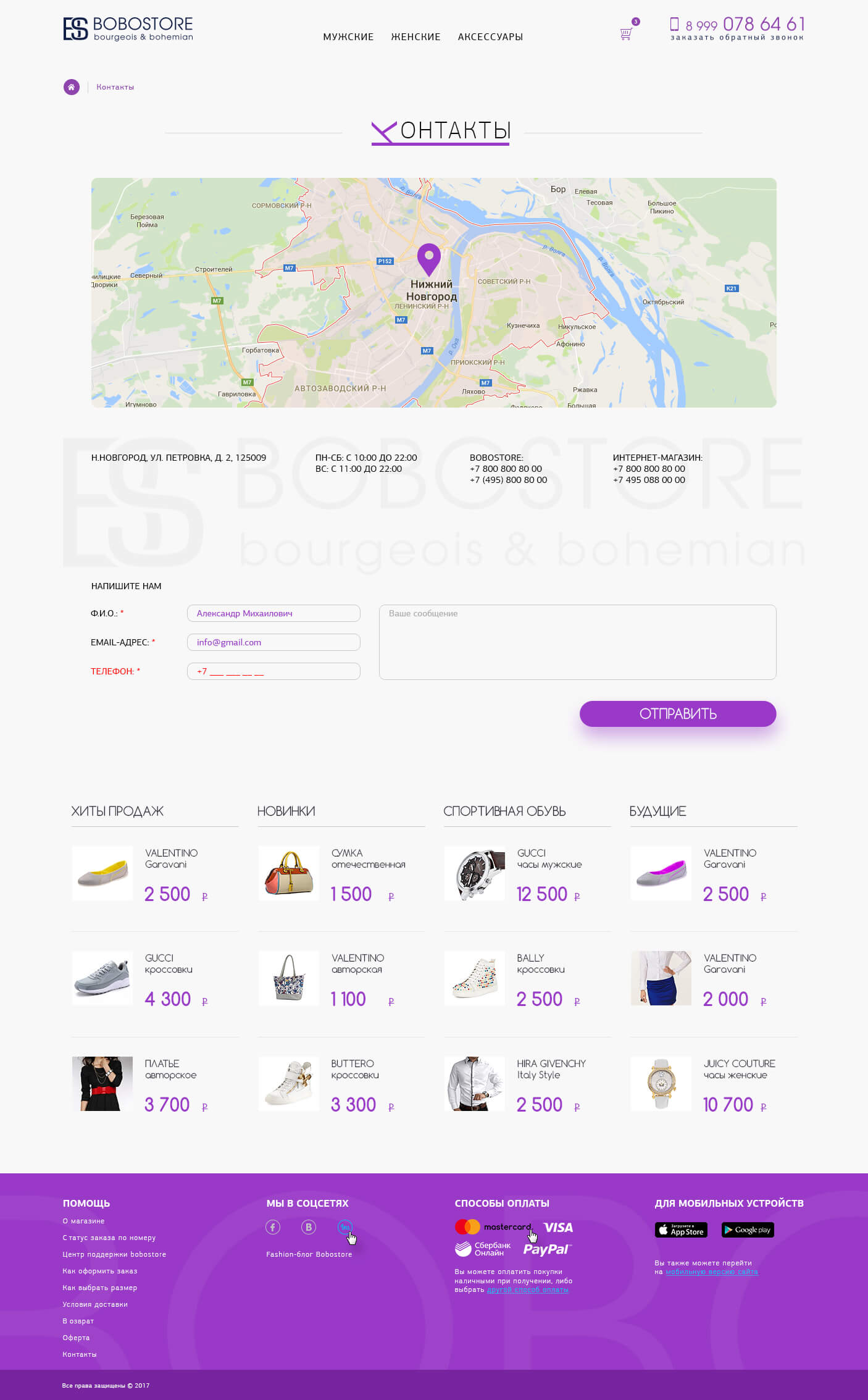This screenshot has height=1400, width=868.
Task: Click the ОТПРАВИТЬ button
Action: coord(678,714)
